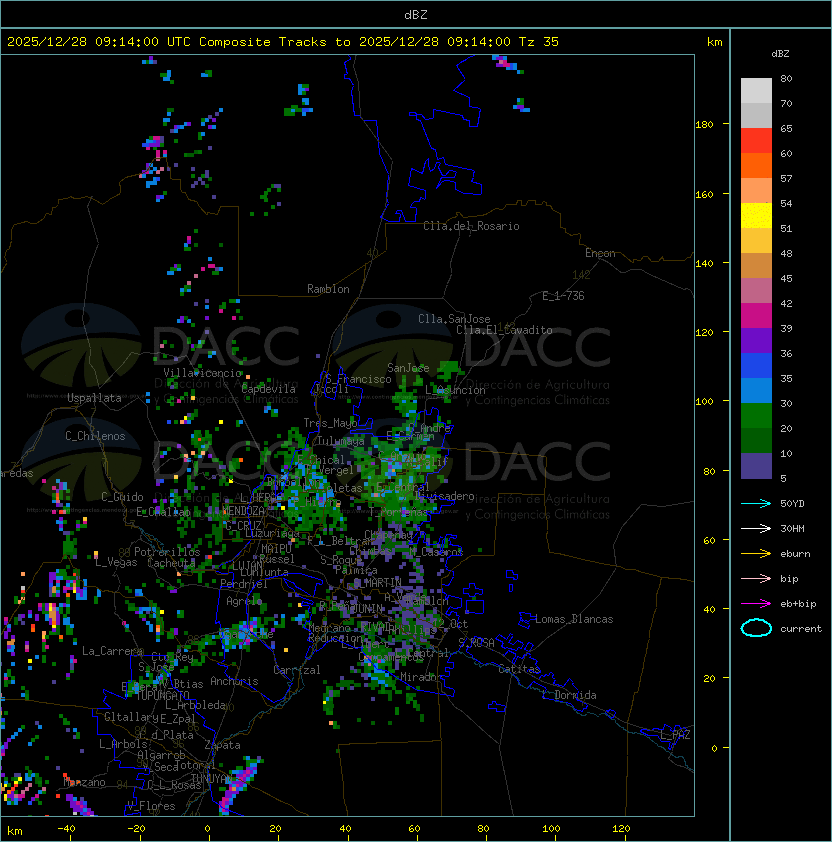Click the pink bip arrow icon
Screen dimensions: 832x842
click(756, 578)
